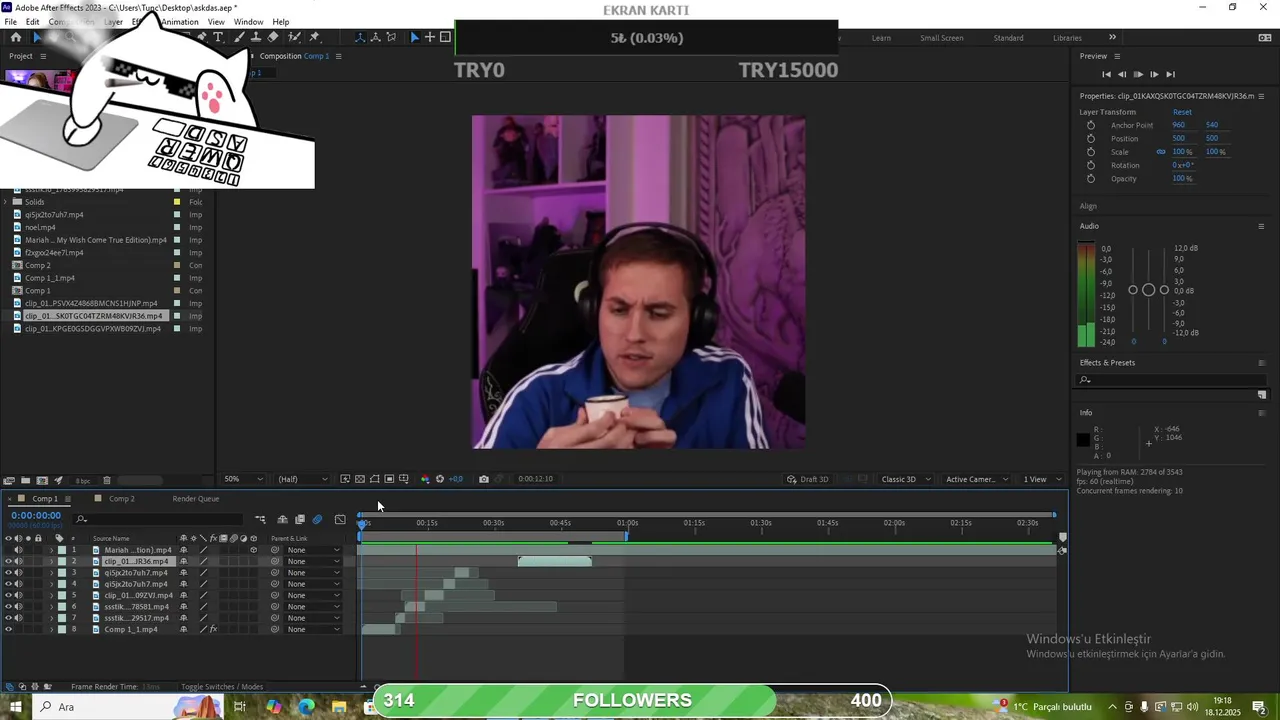Open Classic 3D renderer dropdown

click(x=904, y=479)
